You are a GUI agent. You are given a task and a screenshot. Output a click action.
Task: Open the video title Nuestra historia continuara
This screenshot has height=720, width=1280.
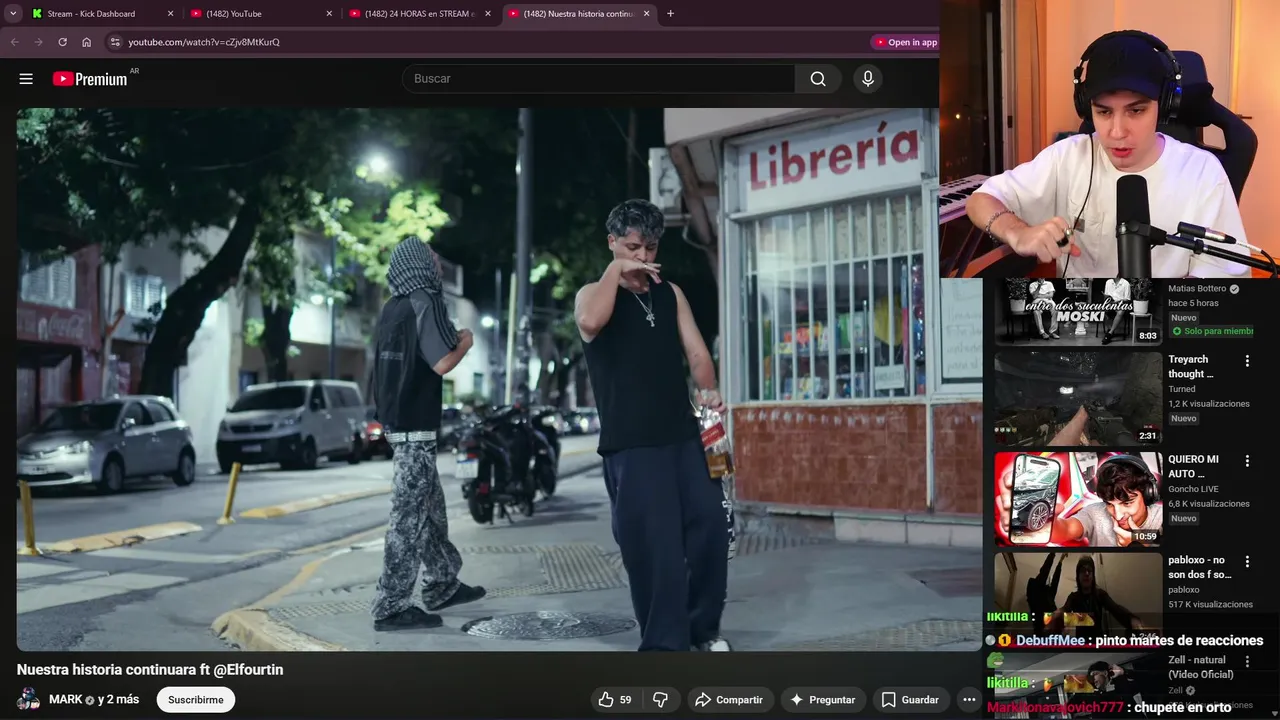150,670
